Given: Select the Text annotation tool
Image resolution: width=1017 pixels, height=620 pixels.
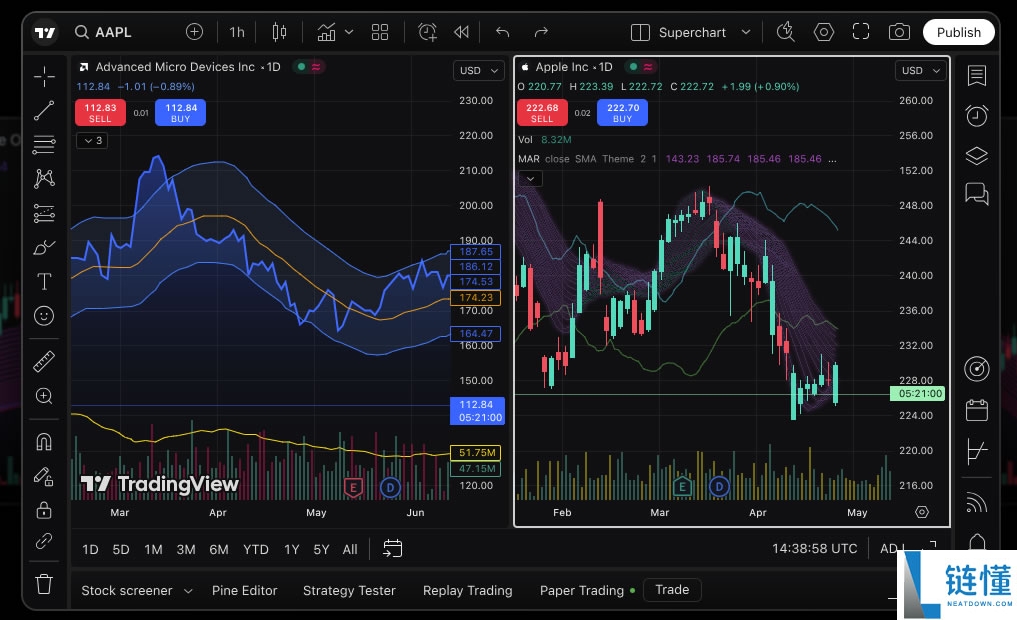Looking at the screenshot, I should 44,281.
